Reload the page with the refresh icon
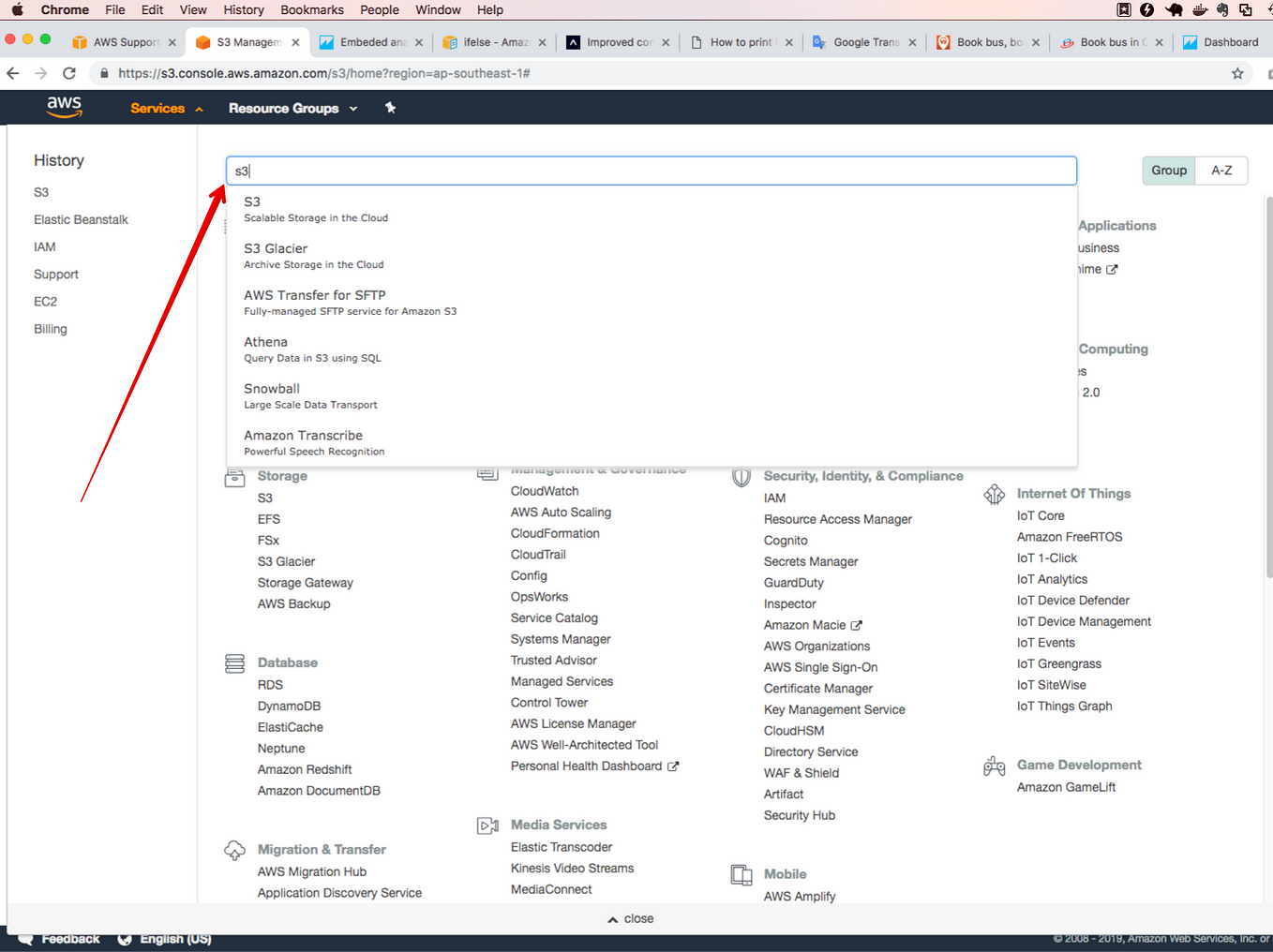The width and height of the screenshot is (1273, 952). [x=68, y=73]
